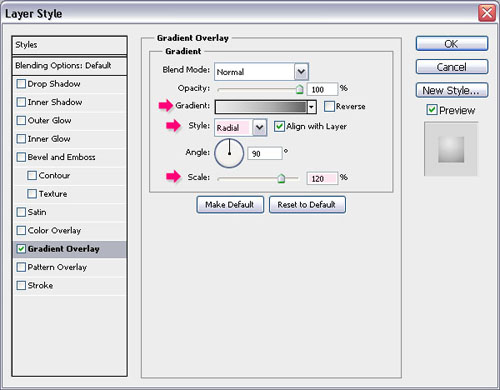Viewport: 500px width, 390px height.
Task: Close the Layer Style dialog
Action: click(x=487, y=13)
